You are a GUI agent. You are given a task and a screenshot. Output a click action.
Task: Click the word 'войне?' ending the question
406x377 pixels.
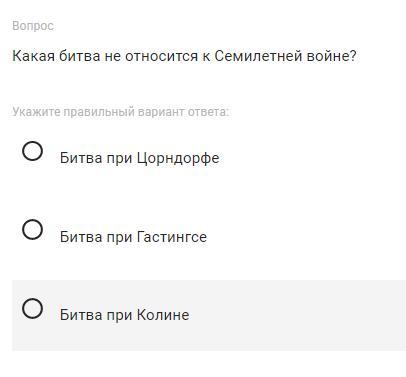pyautogui.click(x=332, y=56)
